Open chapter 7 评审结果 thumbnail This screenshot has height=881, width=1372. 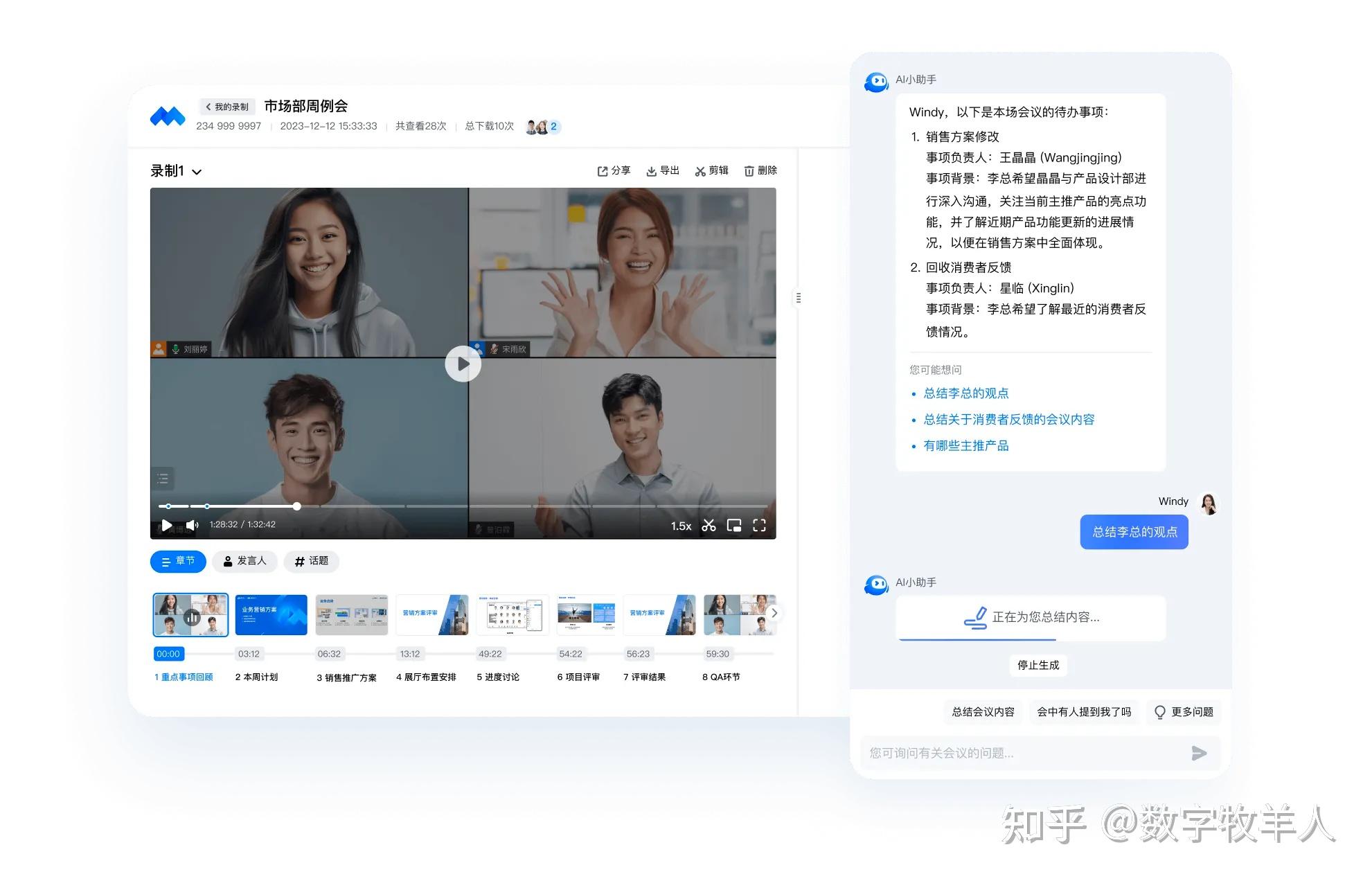pos(659,615)
